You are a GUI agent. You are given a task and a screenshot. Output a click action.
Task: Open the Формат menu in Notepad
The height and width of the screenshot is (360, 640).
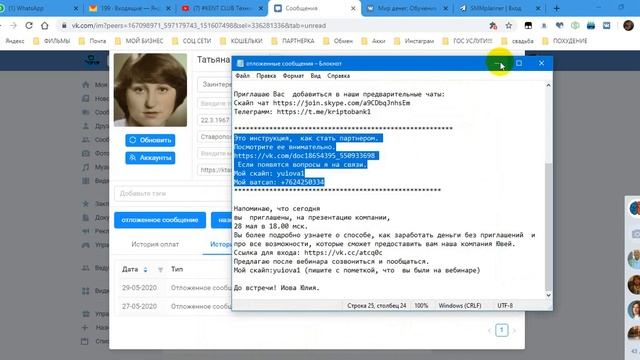(x=293, y=76)
